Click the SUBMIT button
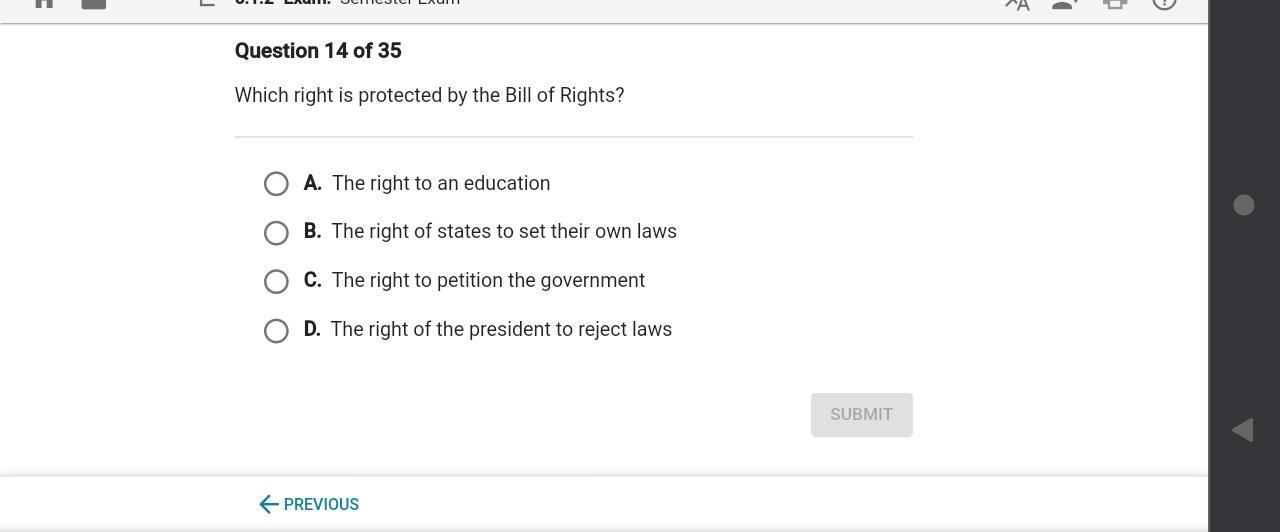The width and height of the screenshot is (1280, 532). 861,415
